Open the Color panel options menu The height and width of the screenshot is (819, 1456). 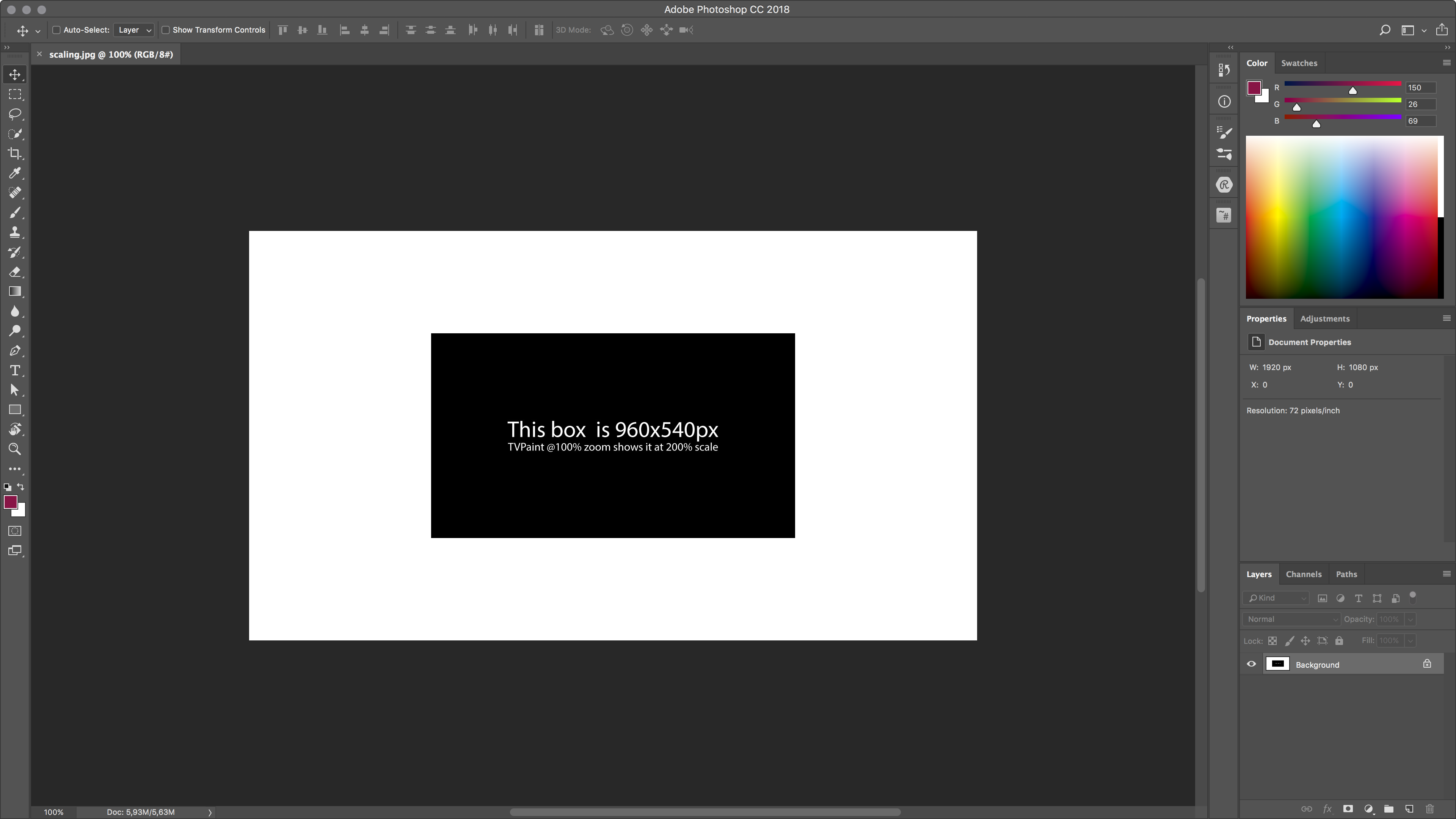[1447, 63]
